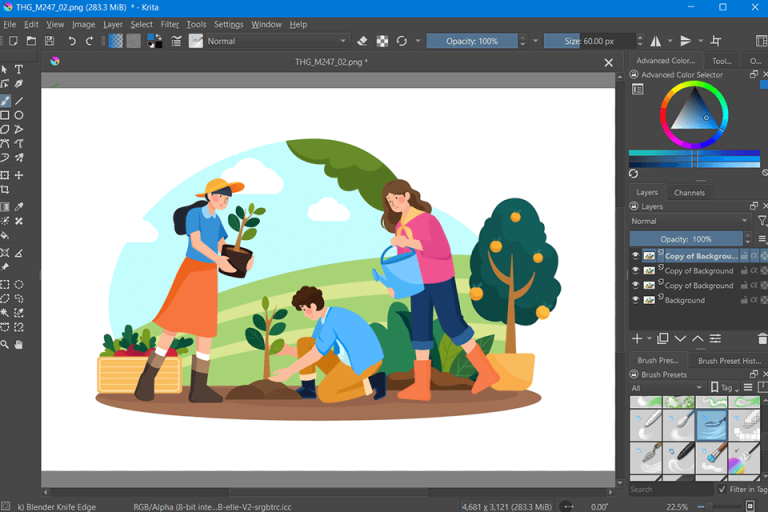Click the brush preset Search field
The image size is (768, 512).
click(x=671, y=489)
